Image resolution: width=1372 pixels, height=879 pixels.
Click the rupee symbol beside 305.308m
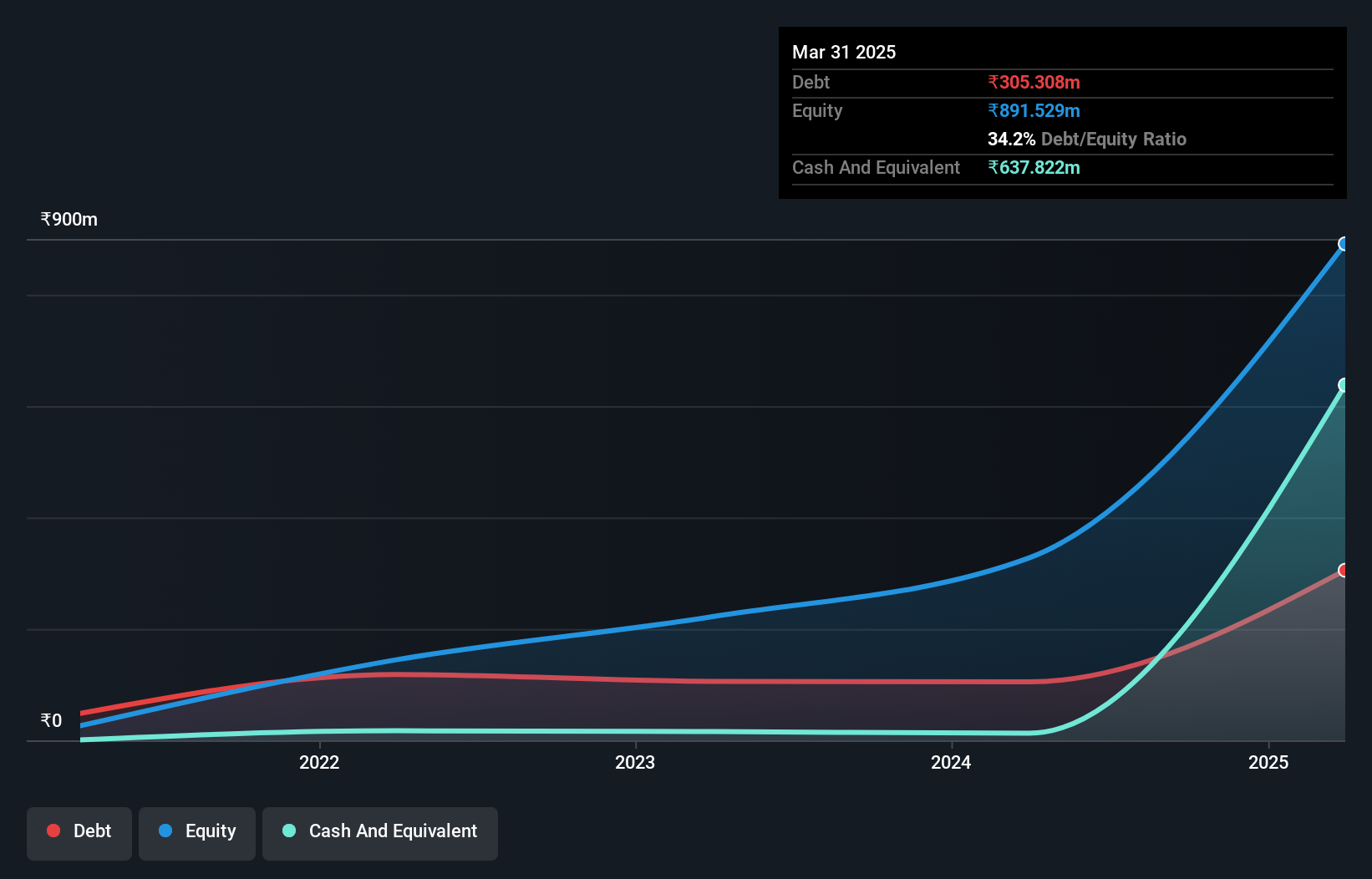pos(993,82)
